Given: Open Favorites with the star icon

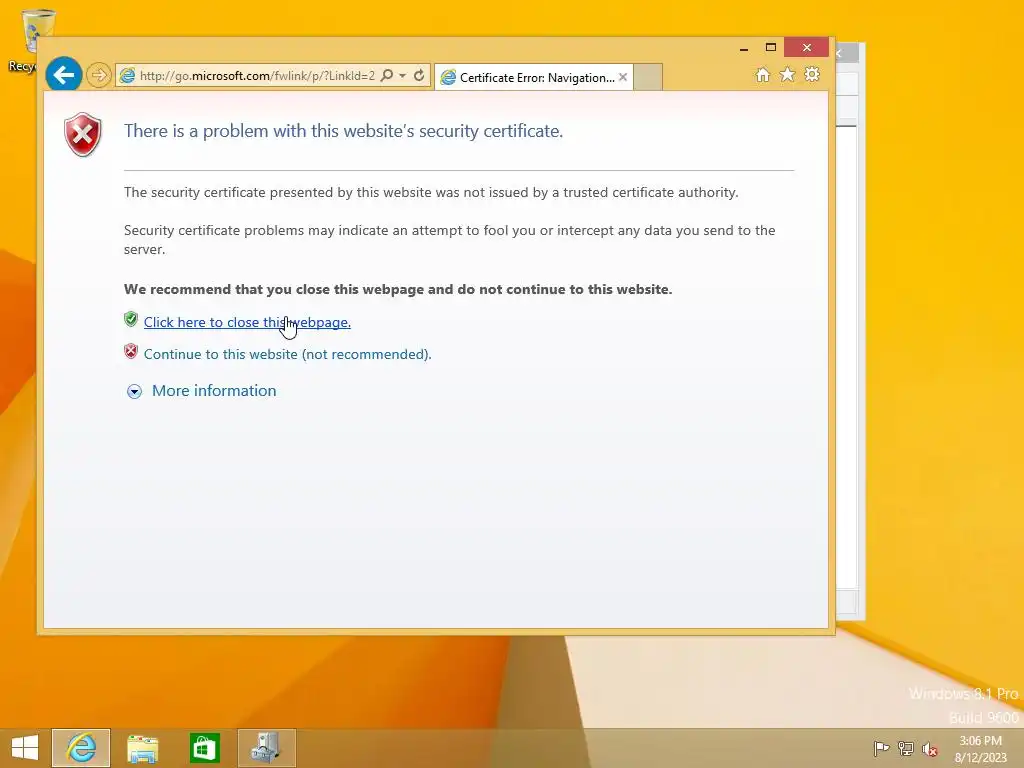Looking at the screenshot, I should pyautogui.click(x=788, y=75).
